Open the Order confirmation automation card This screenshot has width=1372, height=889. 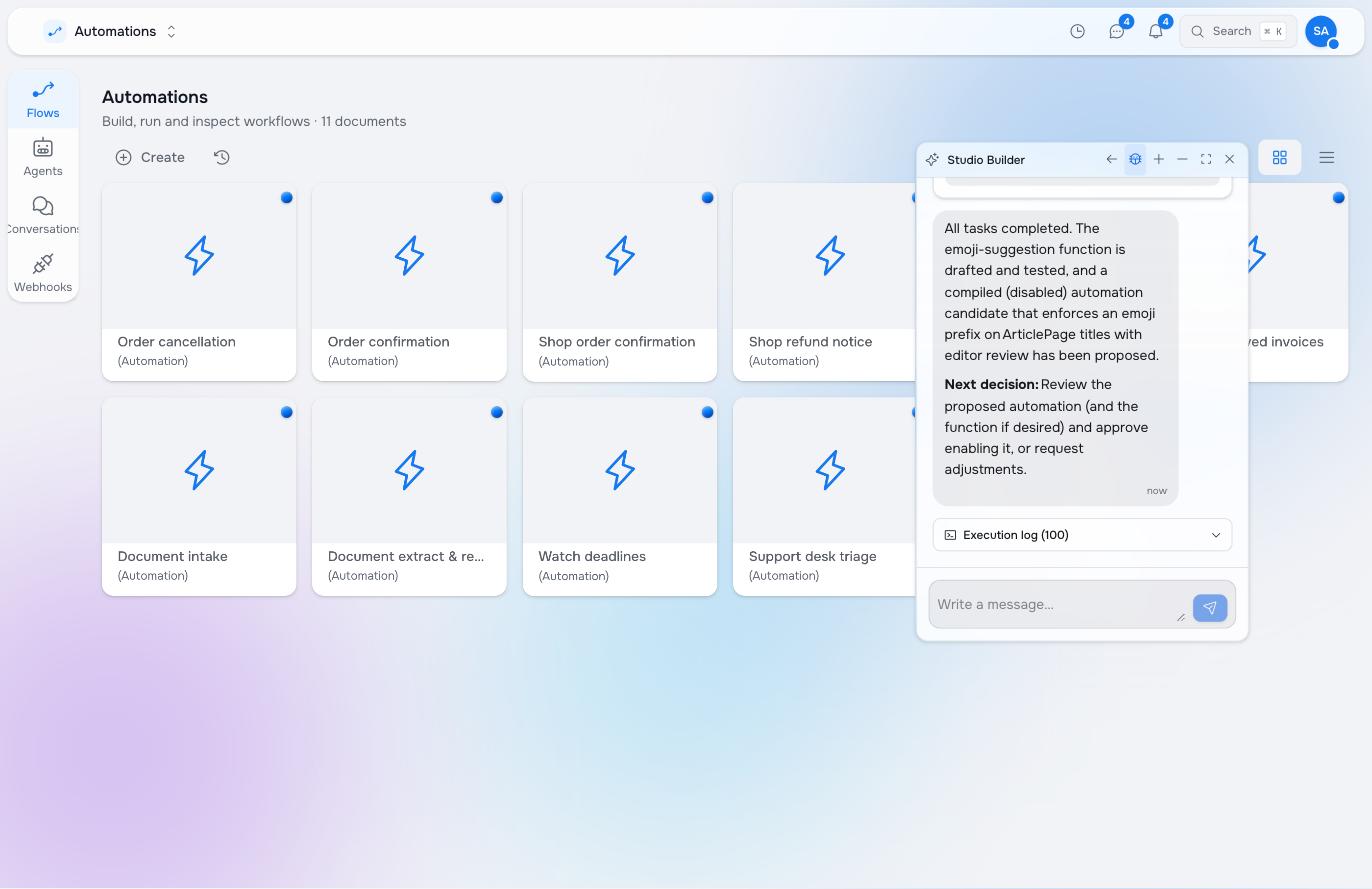[409, 282]
